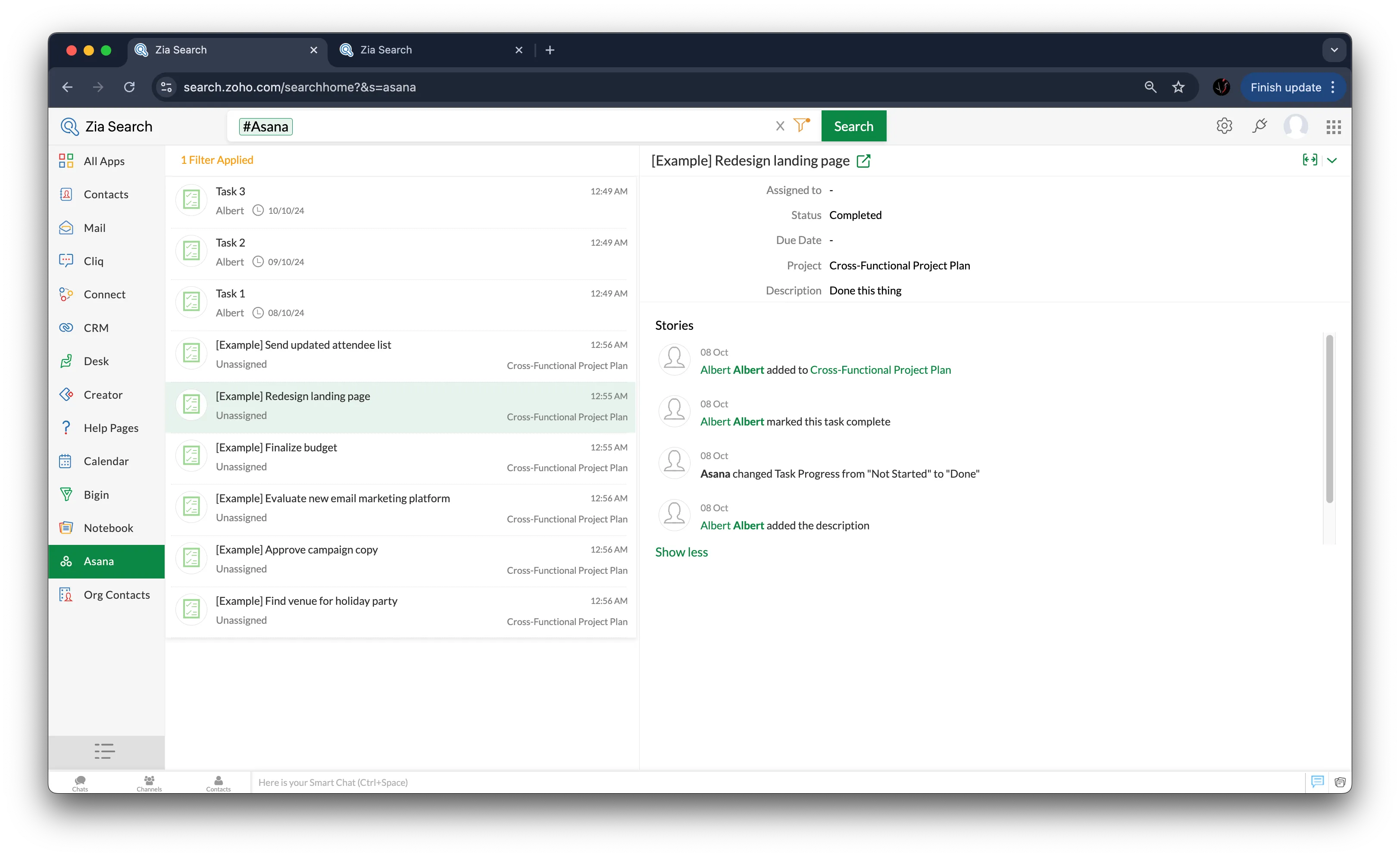Click the settings gear icon
This screenshot has width=1400, height=857.
[x=1224, y=126]
